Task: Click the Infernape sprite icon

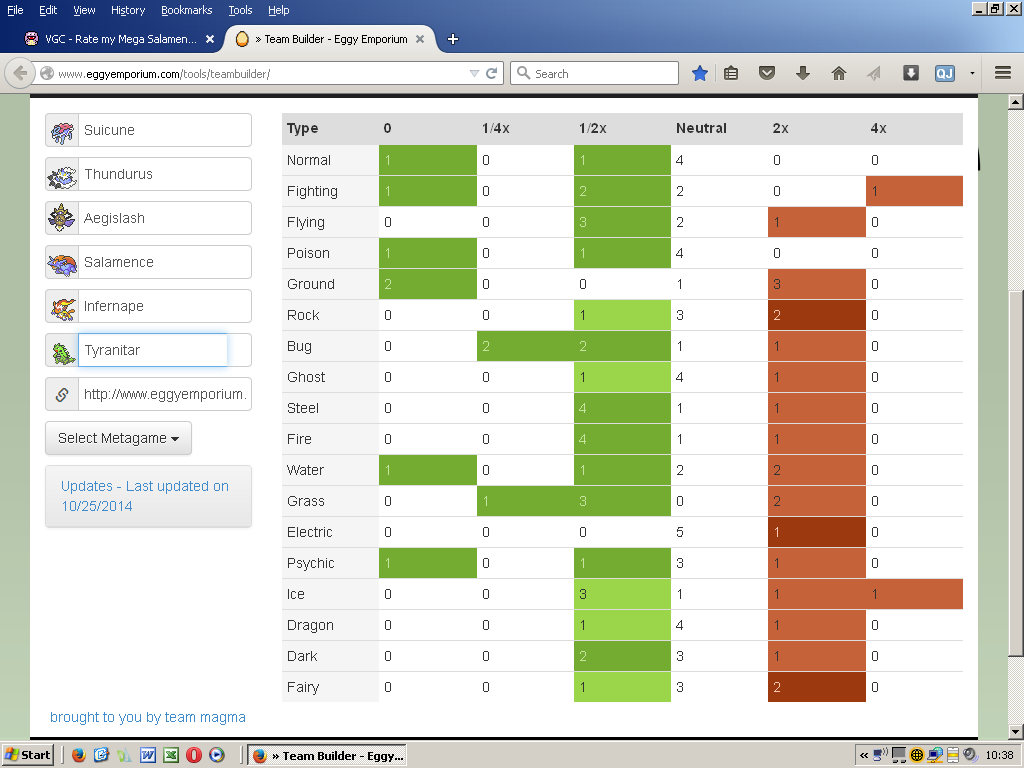Action: click(63, 307)
